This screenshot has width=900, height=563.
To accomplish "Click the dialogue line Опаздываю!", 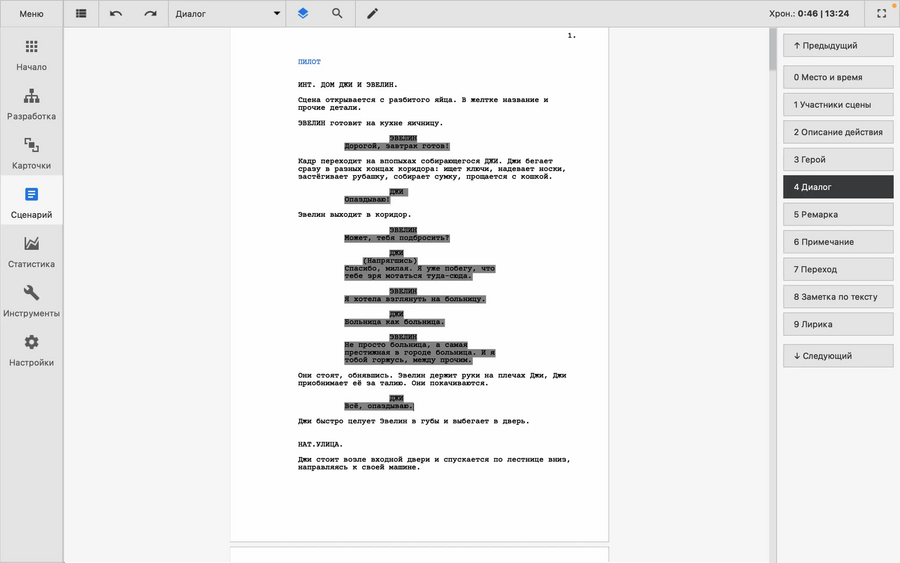I will click(367, 199).
